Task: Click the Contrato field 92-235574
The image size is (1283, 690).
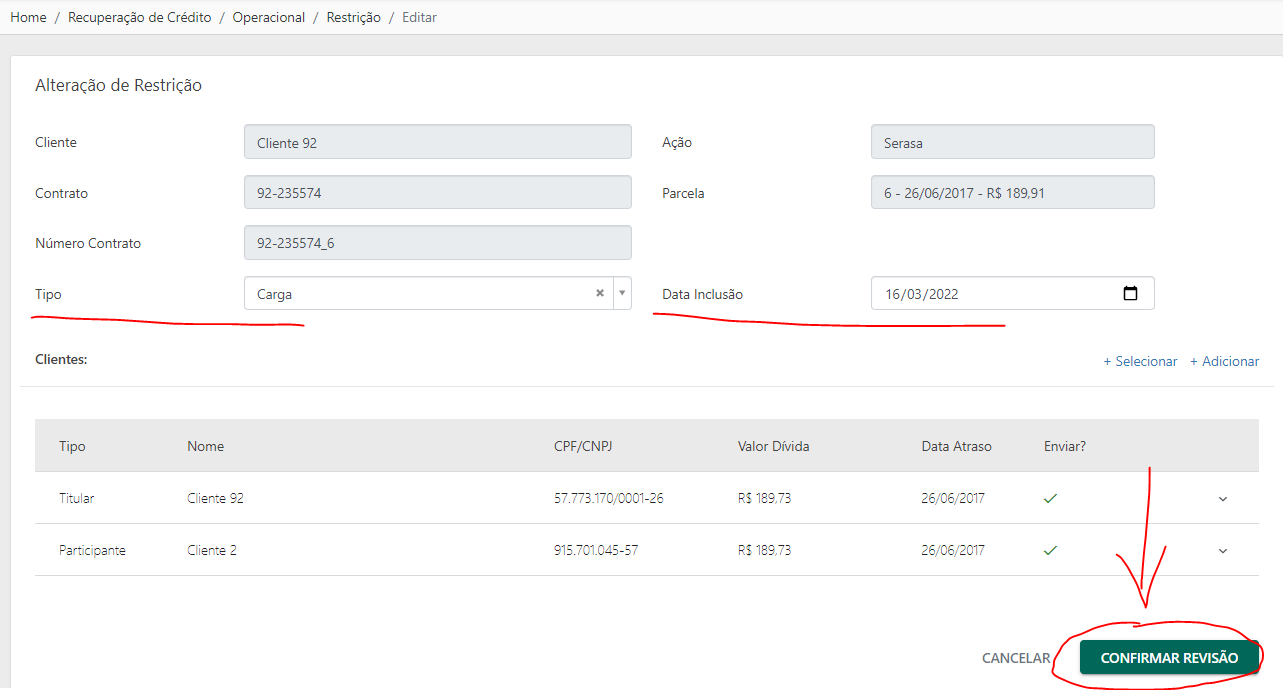Action: pos(438,193)
